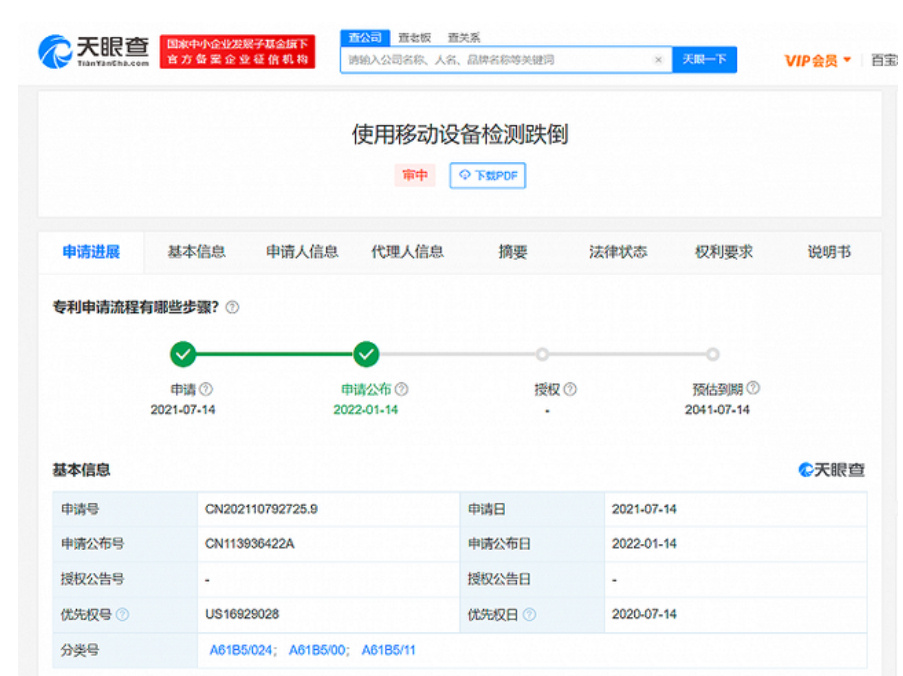
Task: Click help icon next to 优先权号 label
Action: click(123, 614)
